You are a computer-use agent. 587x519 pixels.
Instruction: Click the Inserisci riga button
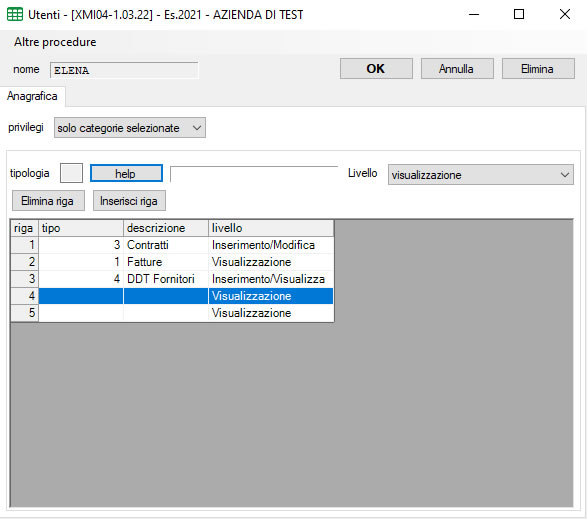coord(129,201)
